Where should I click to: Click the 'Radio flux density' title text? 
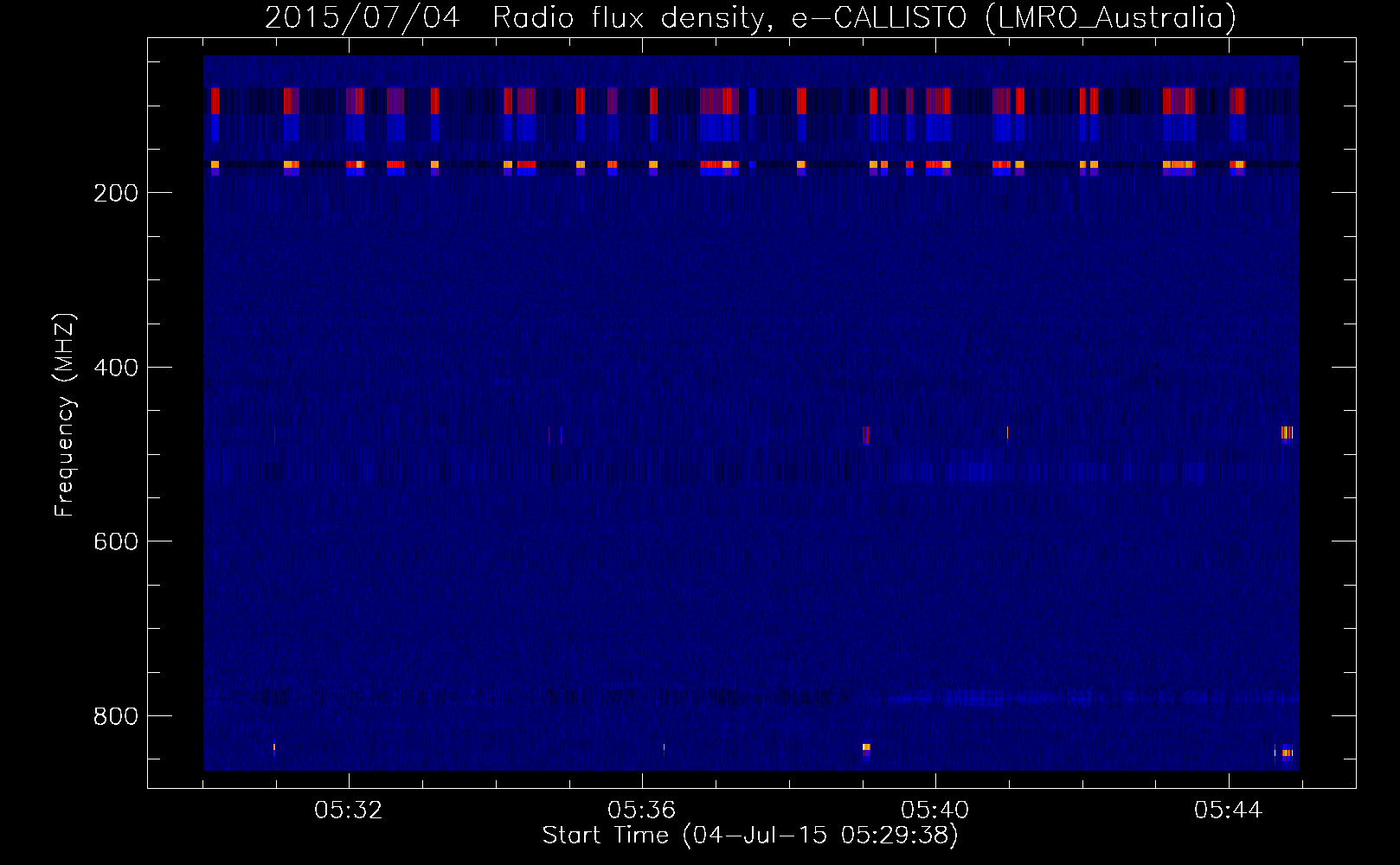(631, 18)
